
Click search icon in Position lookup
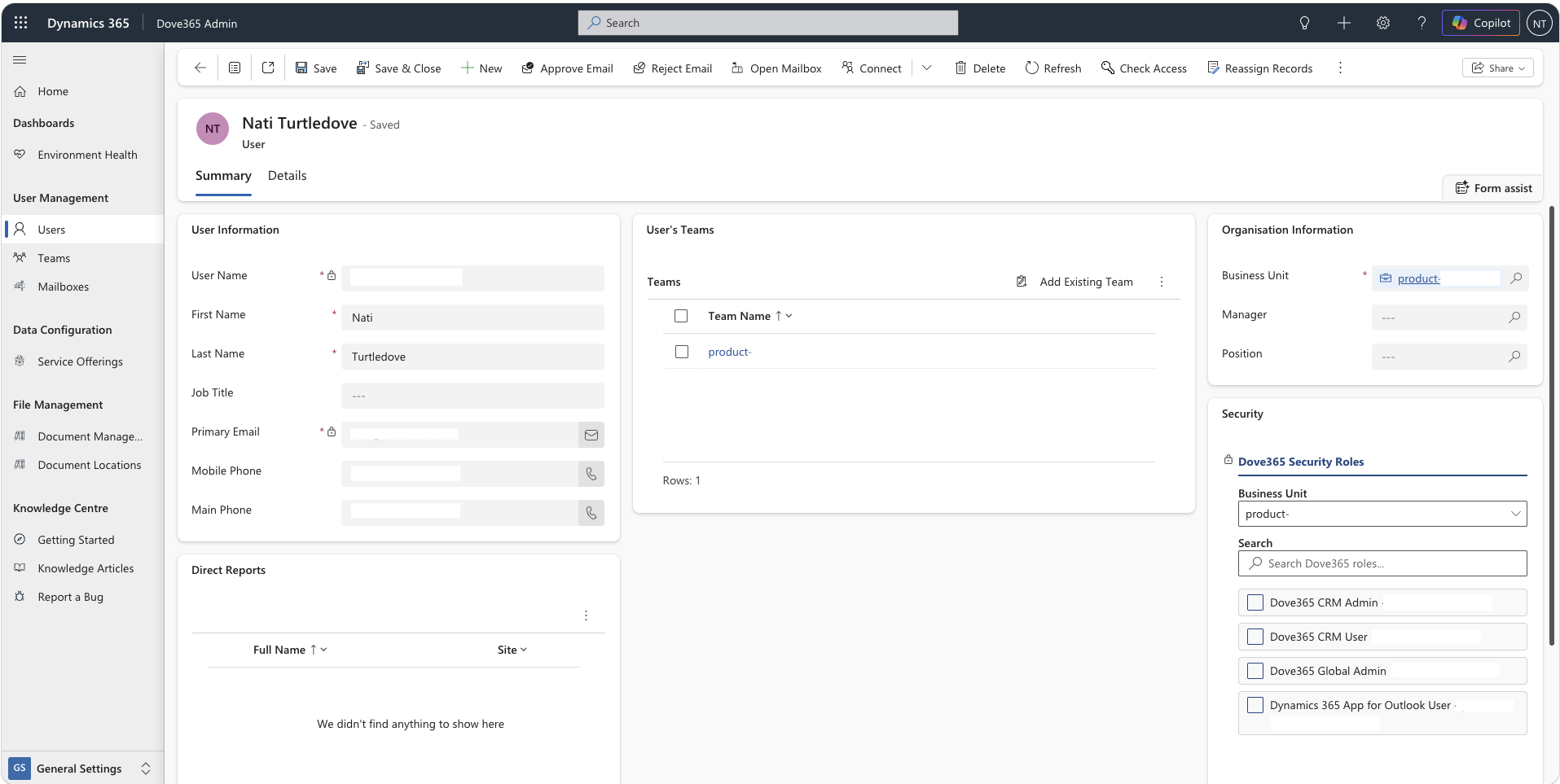coord(1514,357)
